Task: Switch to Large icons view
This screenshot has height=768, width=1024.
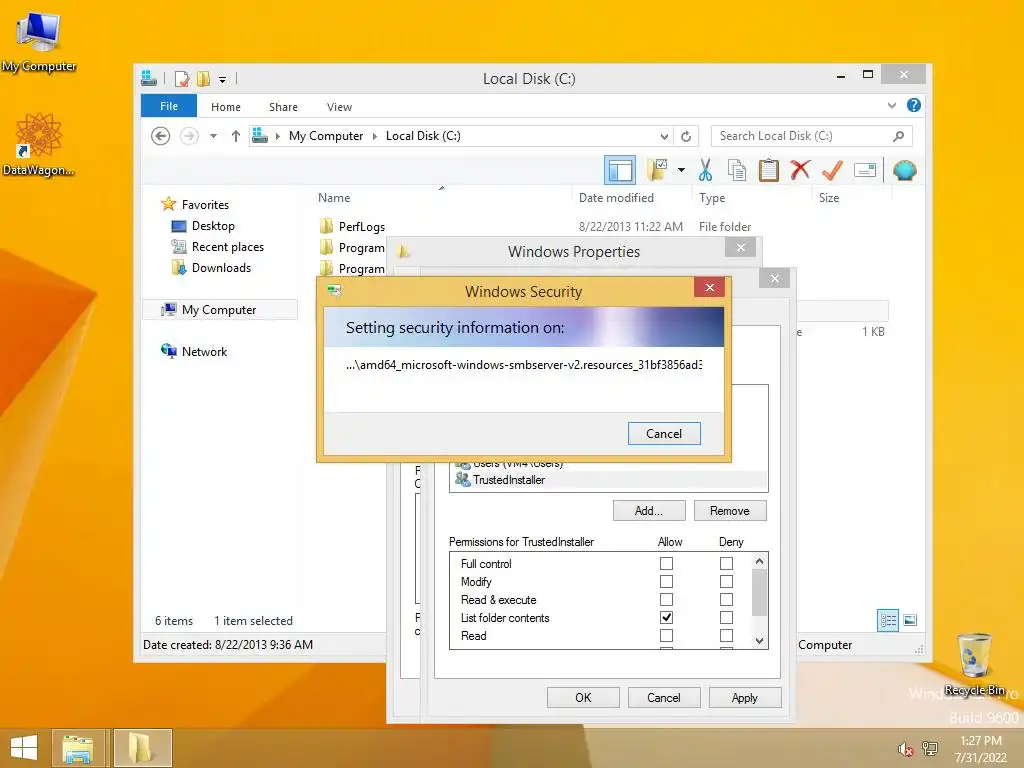Action: pyautogui.click(x=910, y=620)
